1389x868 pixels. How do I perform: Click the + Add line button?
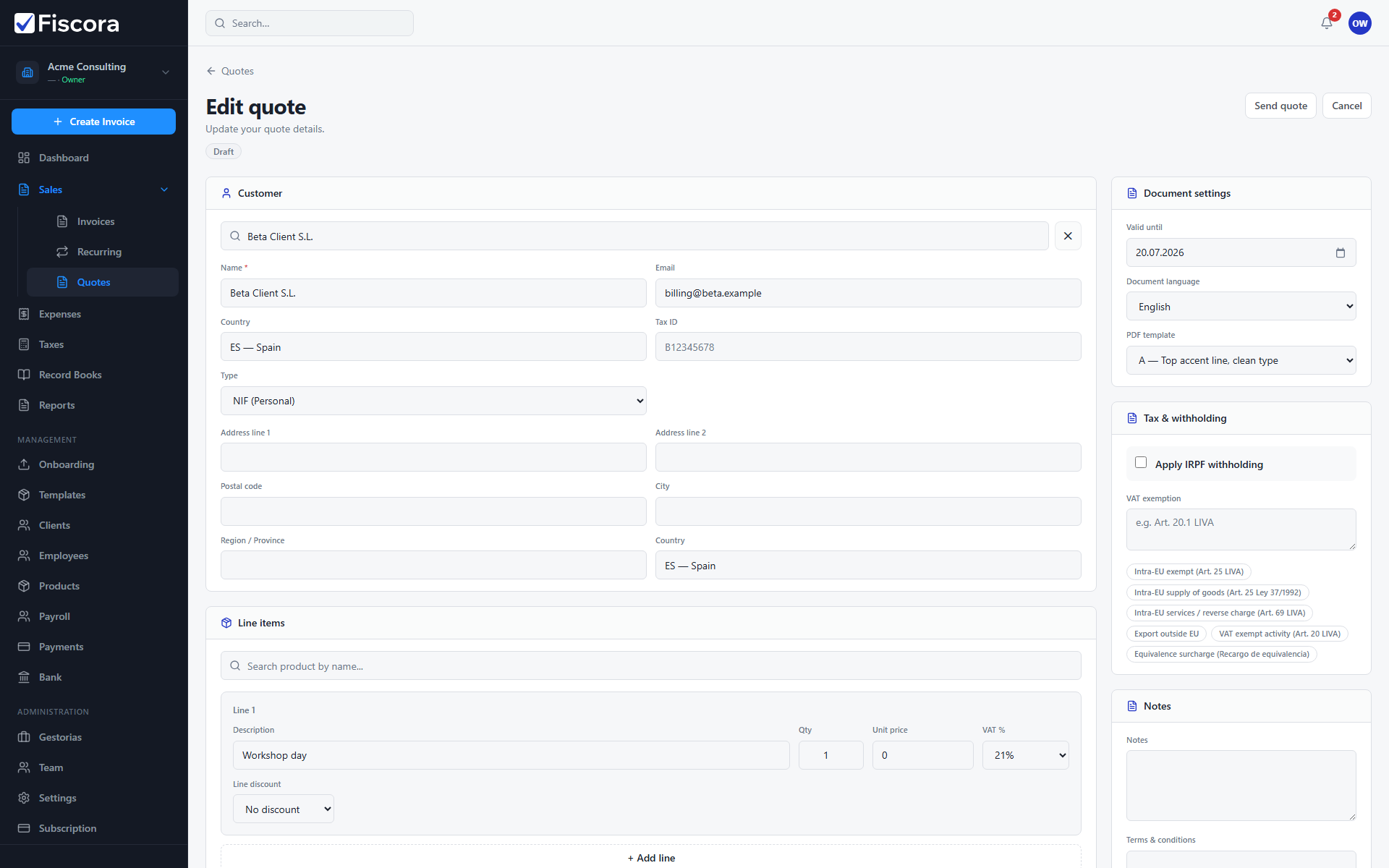point(651,858)
